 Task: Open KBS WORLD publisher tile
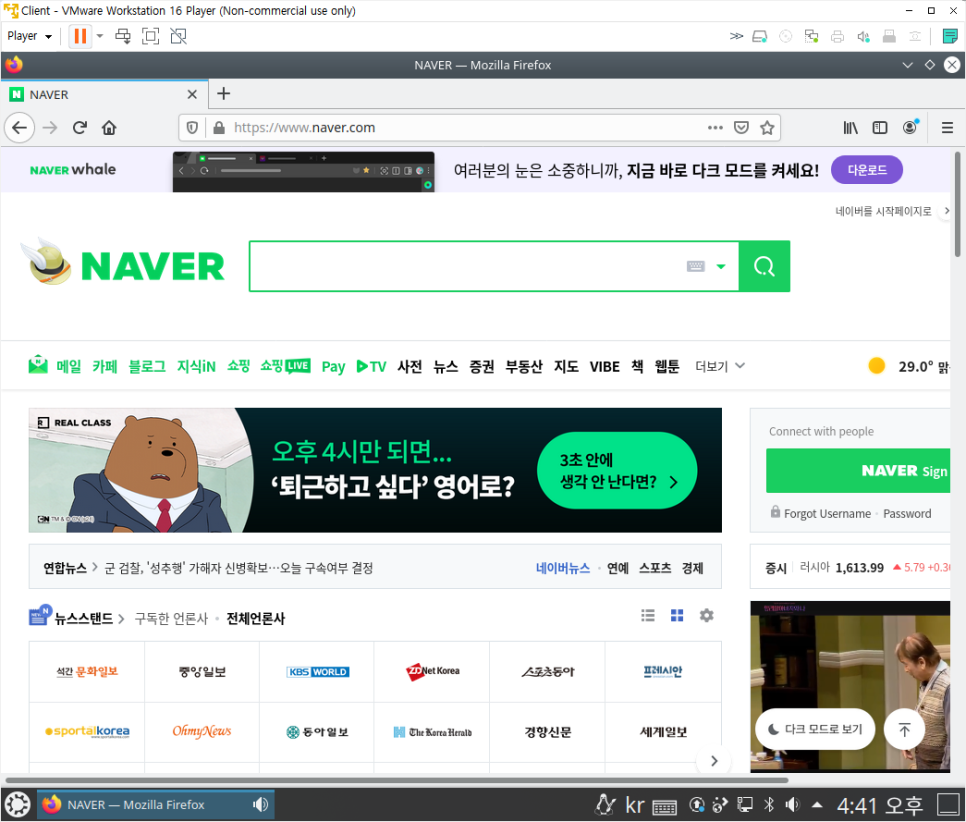[317, 672]
